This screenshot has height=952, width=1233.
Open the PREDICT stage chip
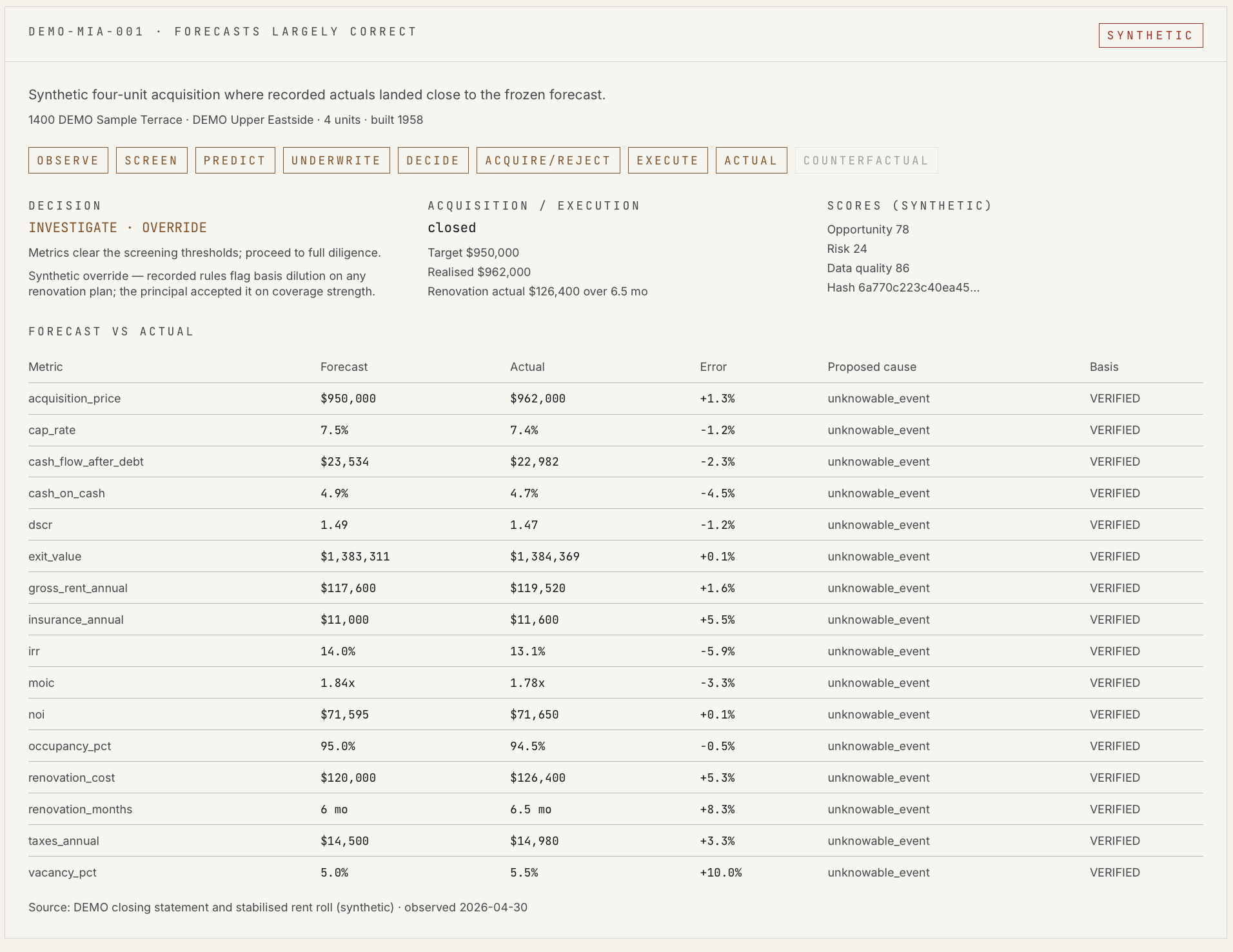point(235,161)
